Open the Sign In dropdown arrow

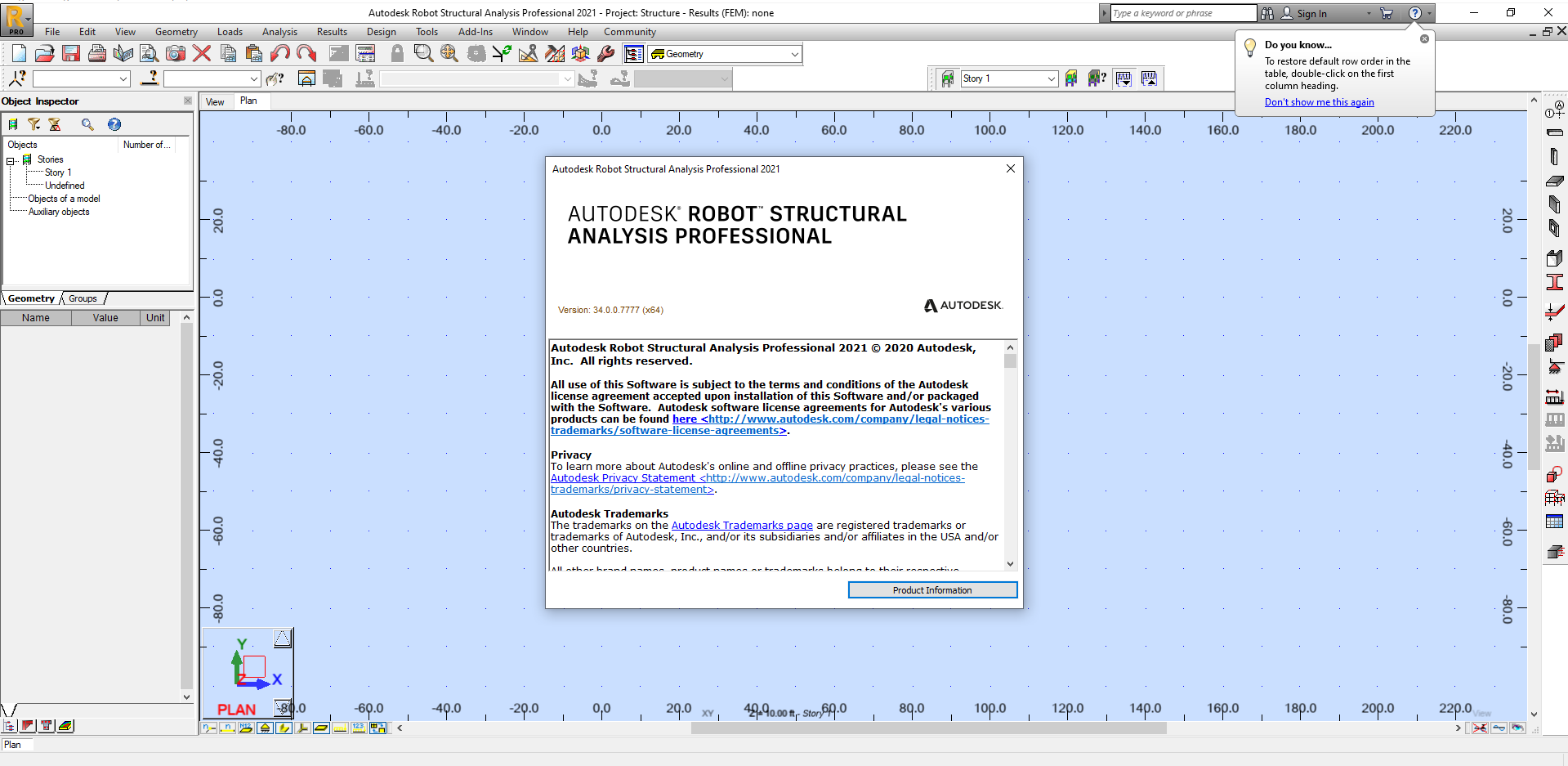[1369, 13]
